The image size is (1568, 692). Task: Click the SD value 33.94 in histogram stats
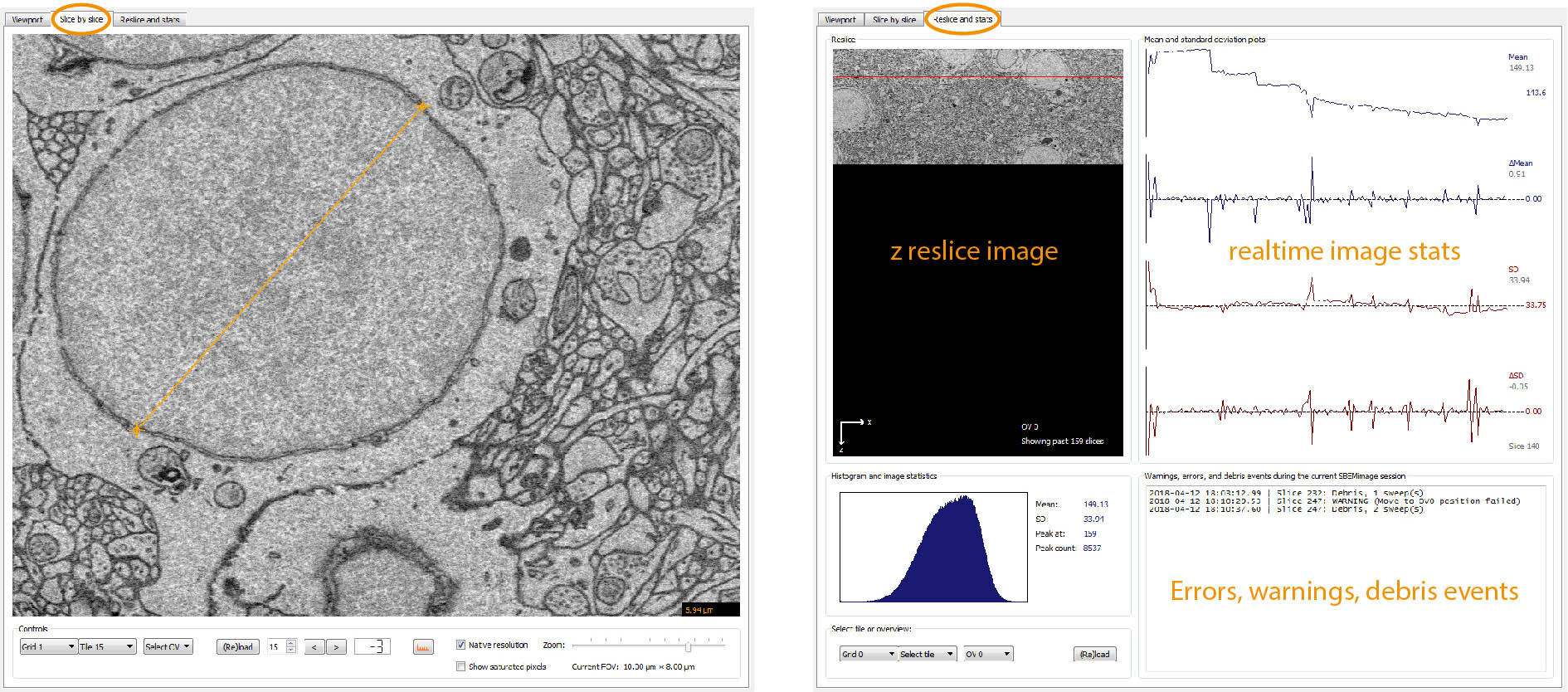1093,519
